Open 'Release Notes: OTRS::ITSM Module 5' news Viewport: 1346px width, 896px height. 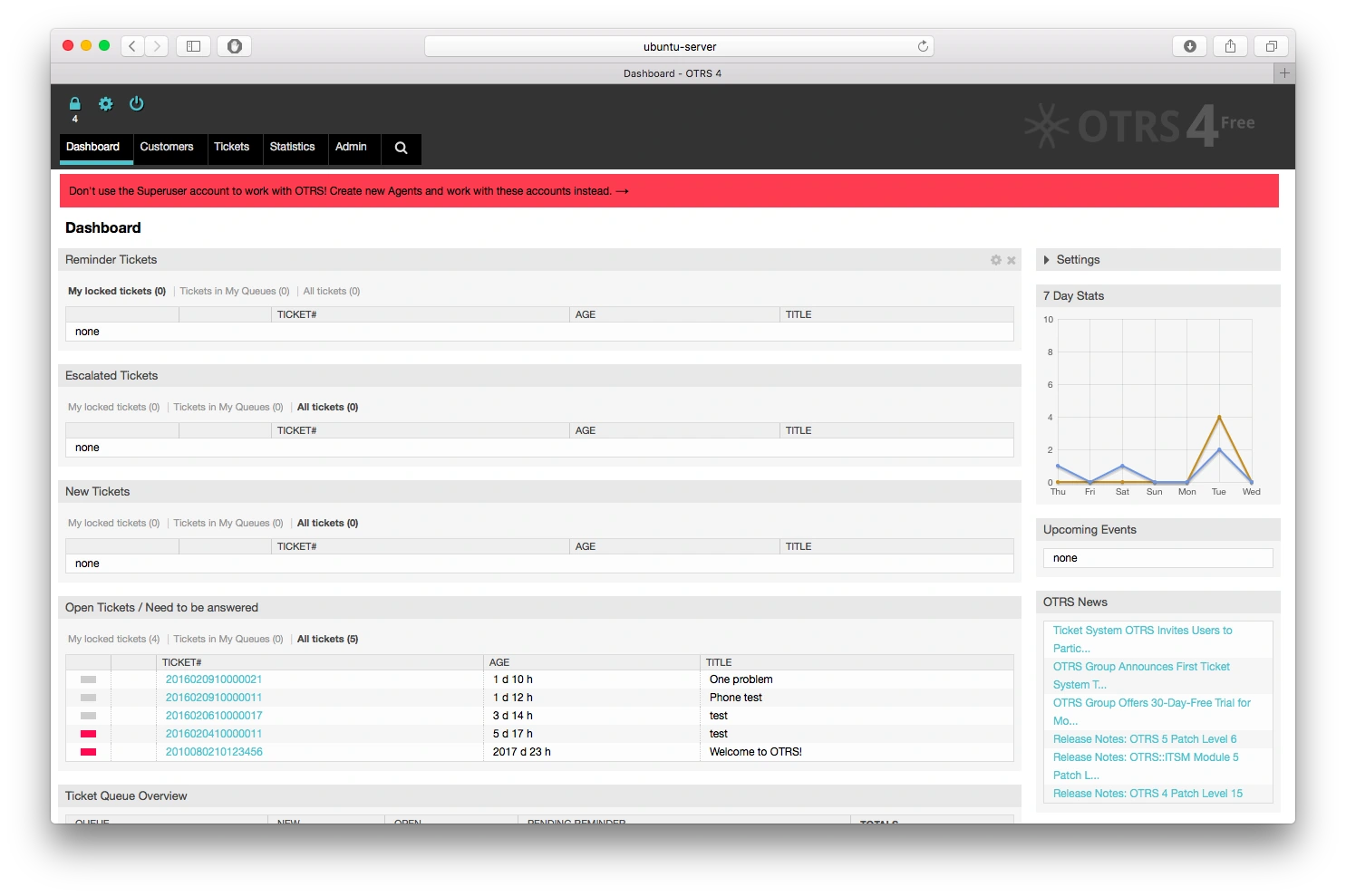coord(1146,766)
